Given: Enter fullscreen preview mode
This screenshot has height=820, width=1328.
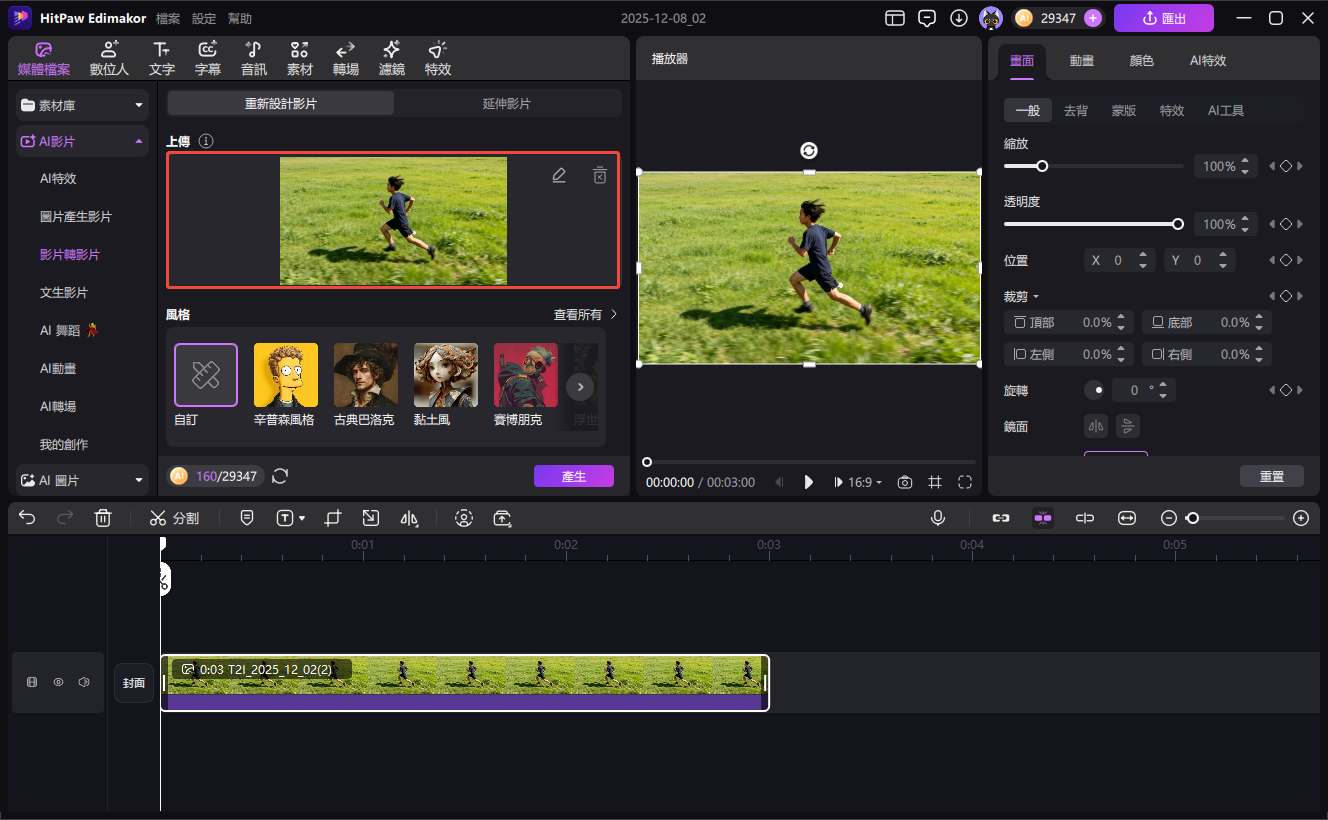Looking at the screenshot, I should (965, 482).
